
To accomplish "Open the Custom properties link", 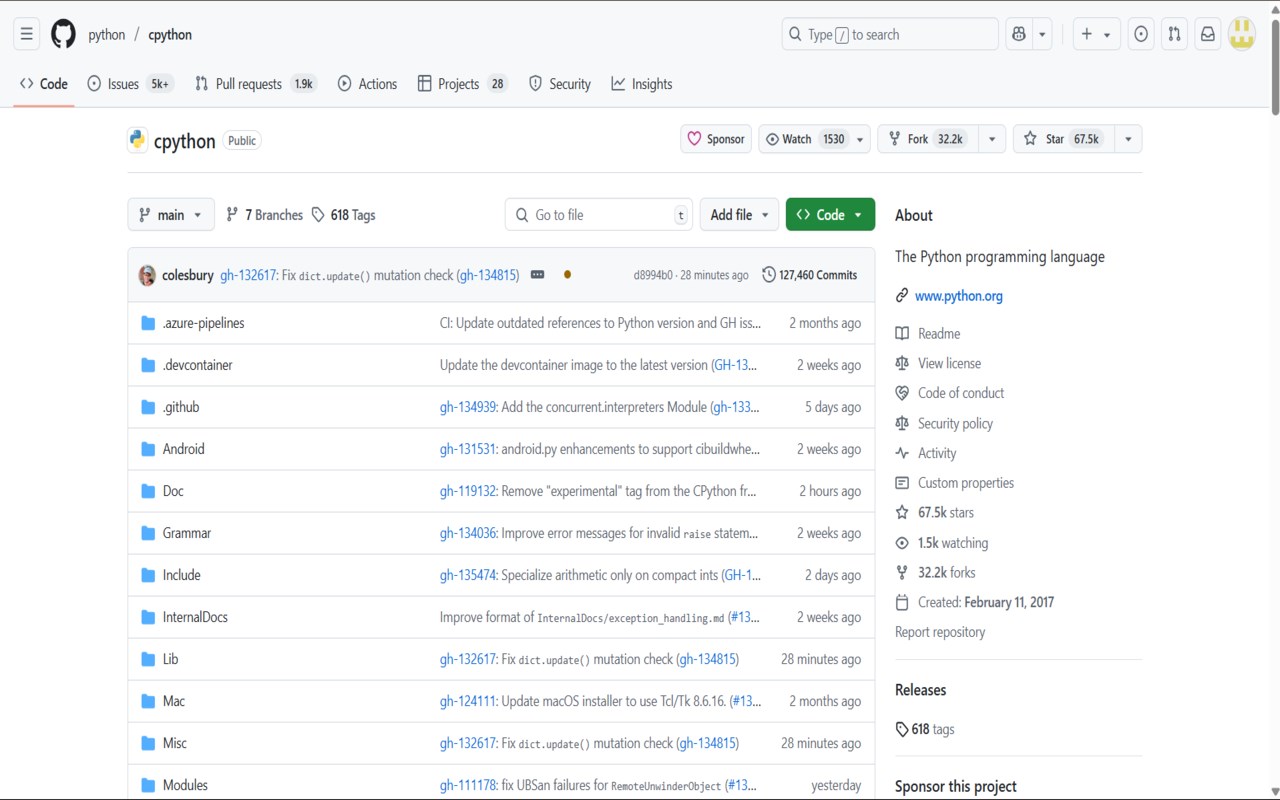I will coord(955,483).
